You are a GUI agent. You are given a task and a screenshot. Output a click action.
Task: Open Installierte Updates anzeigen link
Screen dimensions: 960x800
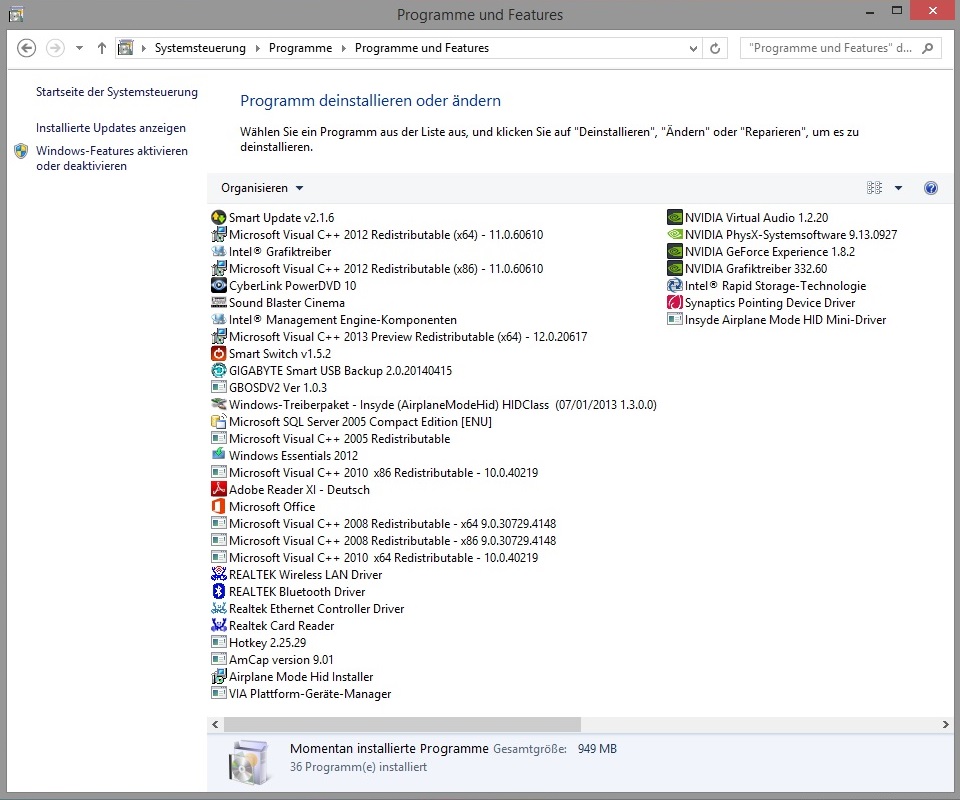tap(111, 128)
